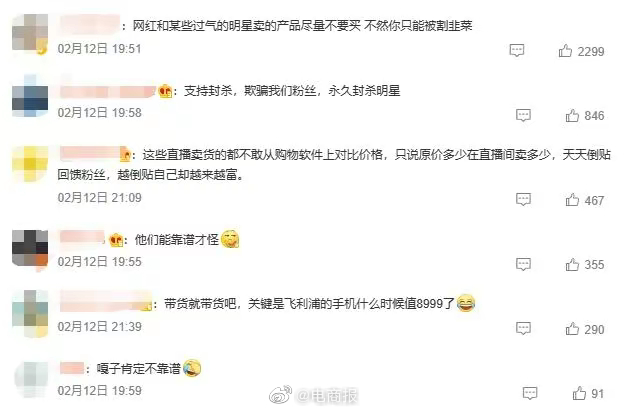Image resolution: width=630 pixels, height=412 pixels.
Task: Click the 02月12日 19:51 timestamp
Action: [x=100, y=49]
